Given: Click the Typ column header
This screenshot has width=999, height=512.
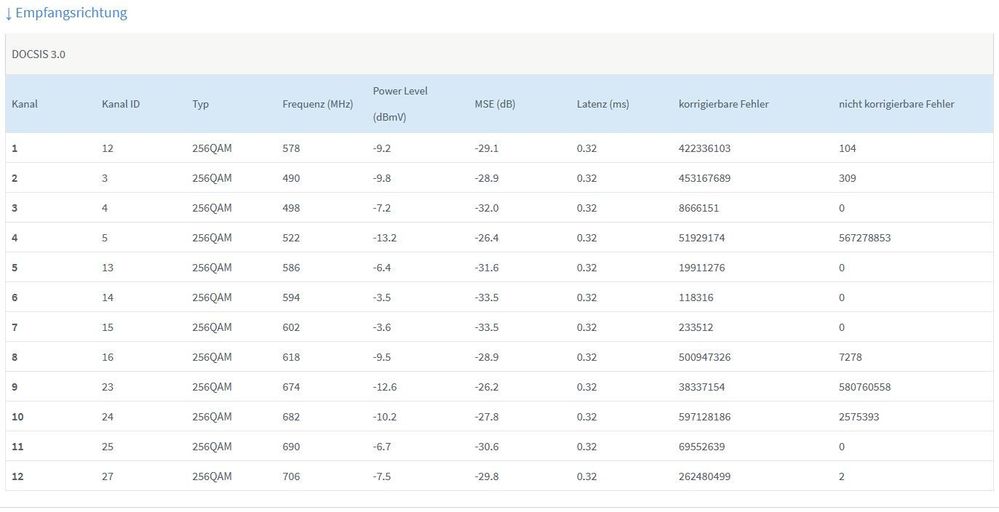Looking at the screenshot, I should coord(200,104).
